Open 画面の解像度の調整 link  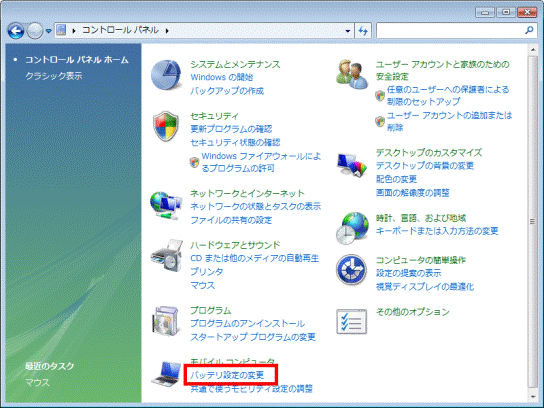coord(413,193)
